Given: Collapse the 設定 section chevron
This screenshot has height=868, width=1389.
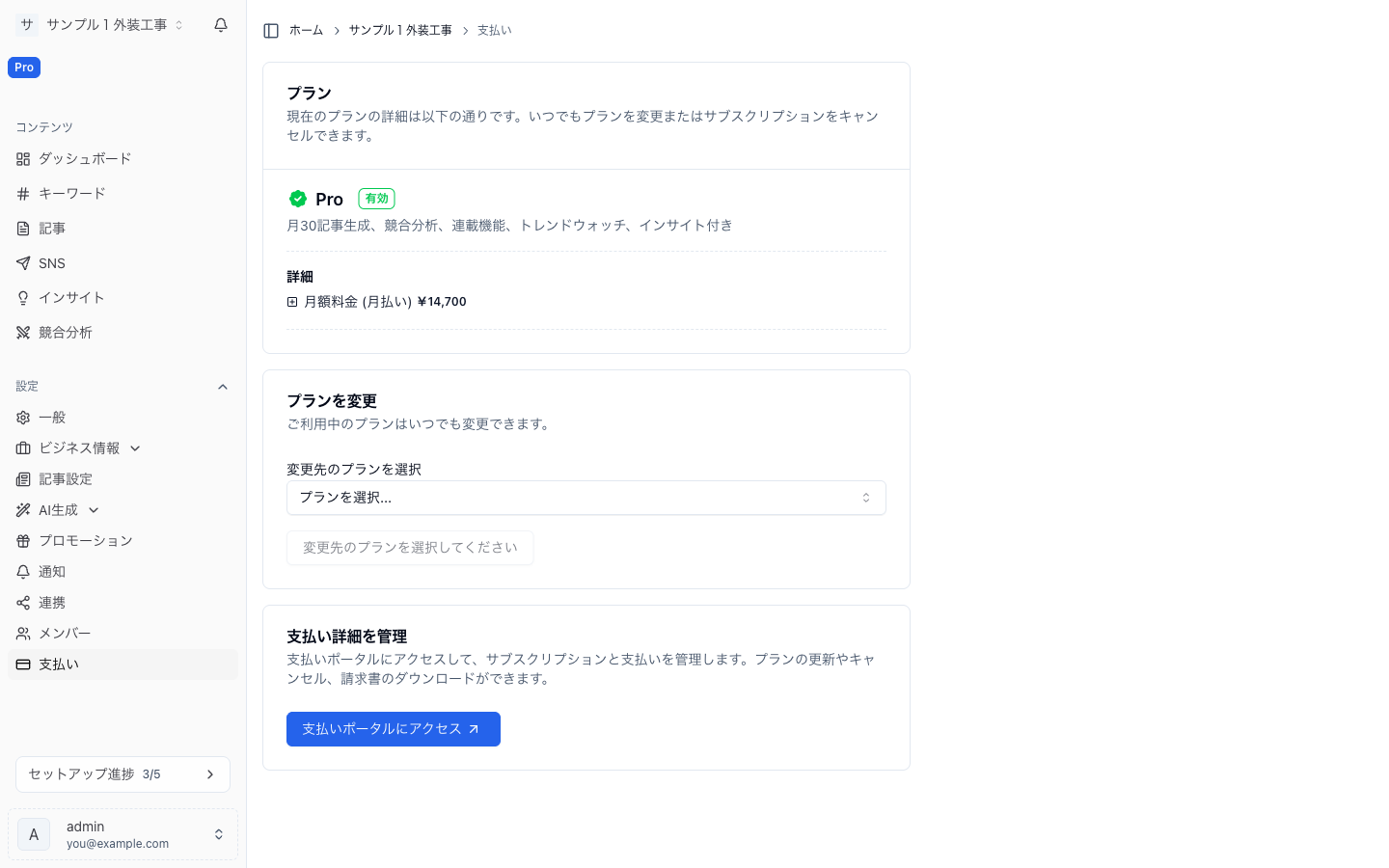Looking at the screenshot, I should pyautogui.click(x=223, y=387).
